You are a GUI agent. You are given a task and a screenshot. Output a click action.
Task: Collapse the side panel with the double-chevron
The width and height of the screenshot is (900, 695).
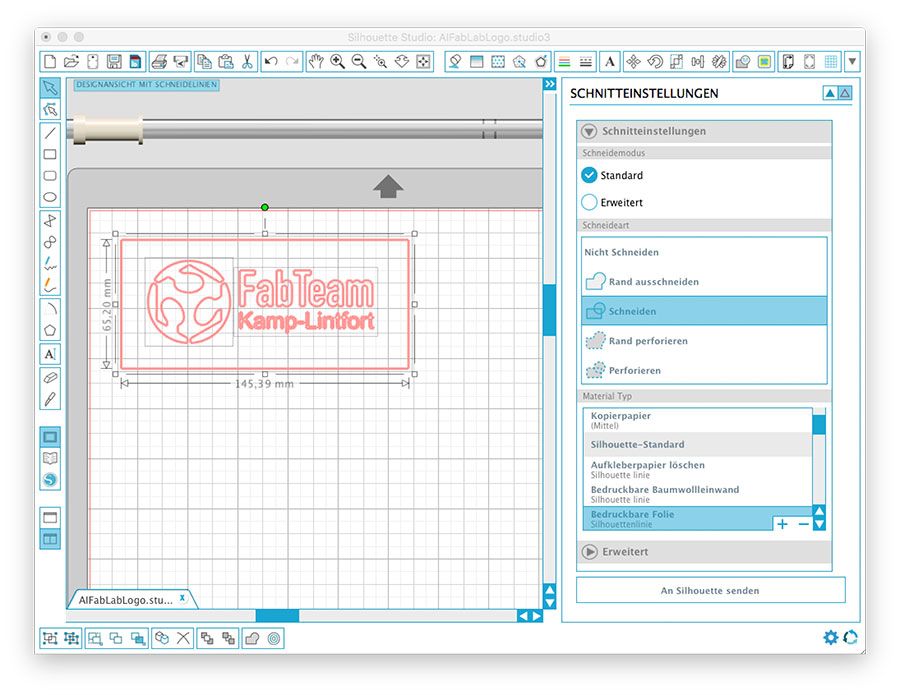click(549, 84)
